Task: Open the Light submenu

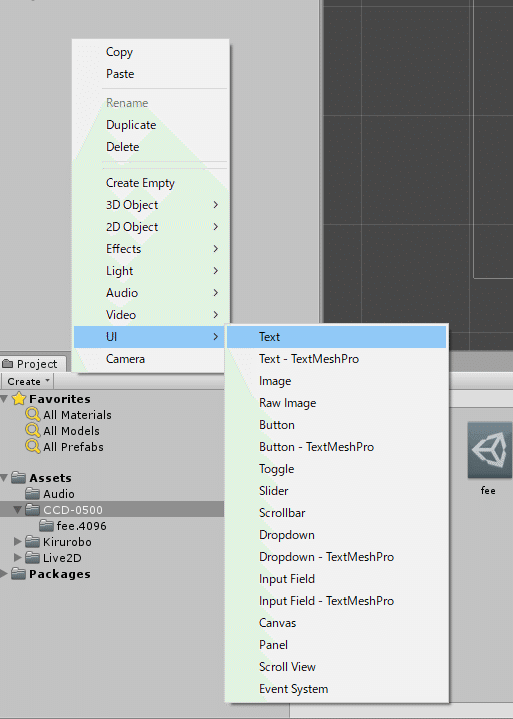Action: click(151, 271)
